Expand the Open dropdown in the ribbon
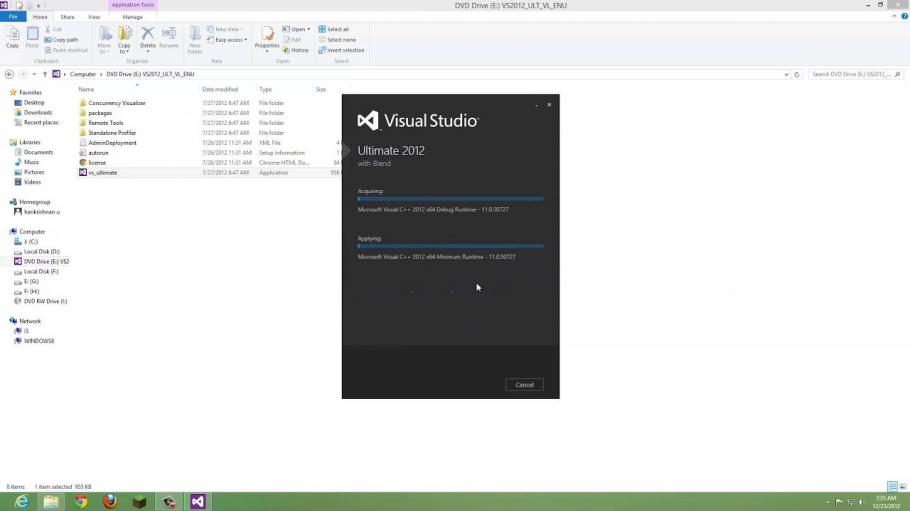Image resolution: width=910 pixels, height=511 pixels. click(297, 29)
